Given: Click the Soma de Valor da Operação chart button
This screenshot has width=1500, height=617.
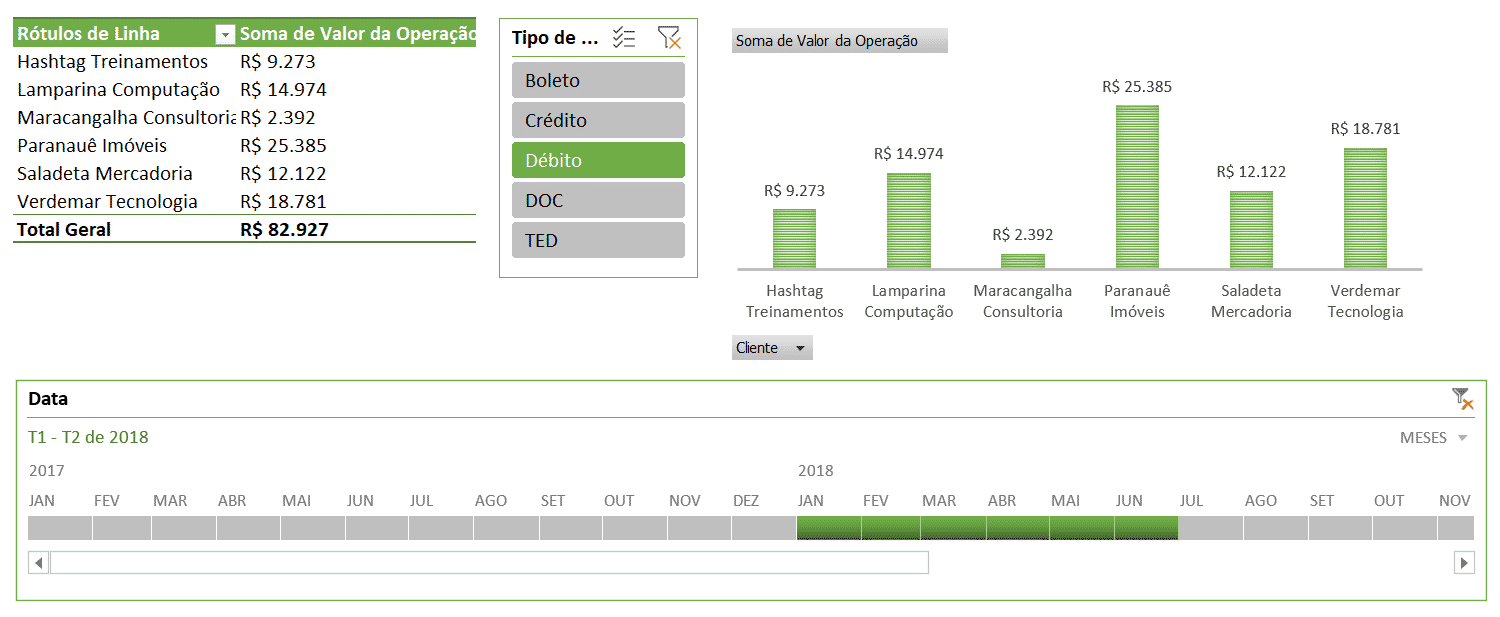Looking at the screenshot, I should coord(839,41).
